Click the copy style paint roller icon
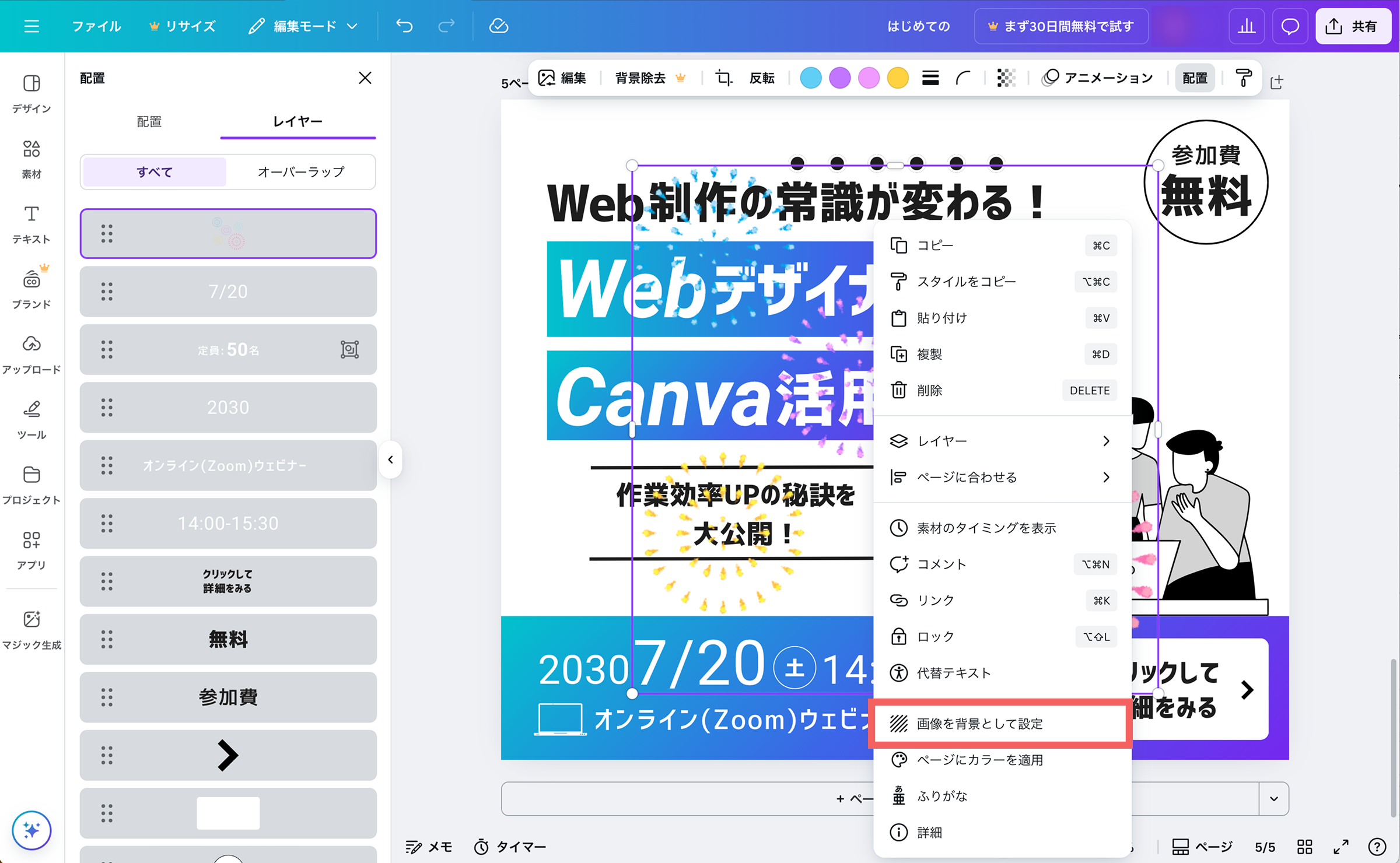The height and width of the screenshot is (863, 1400). [1243, 78]
